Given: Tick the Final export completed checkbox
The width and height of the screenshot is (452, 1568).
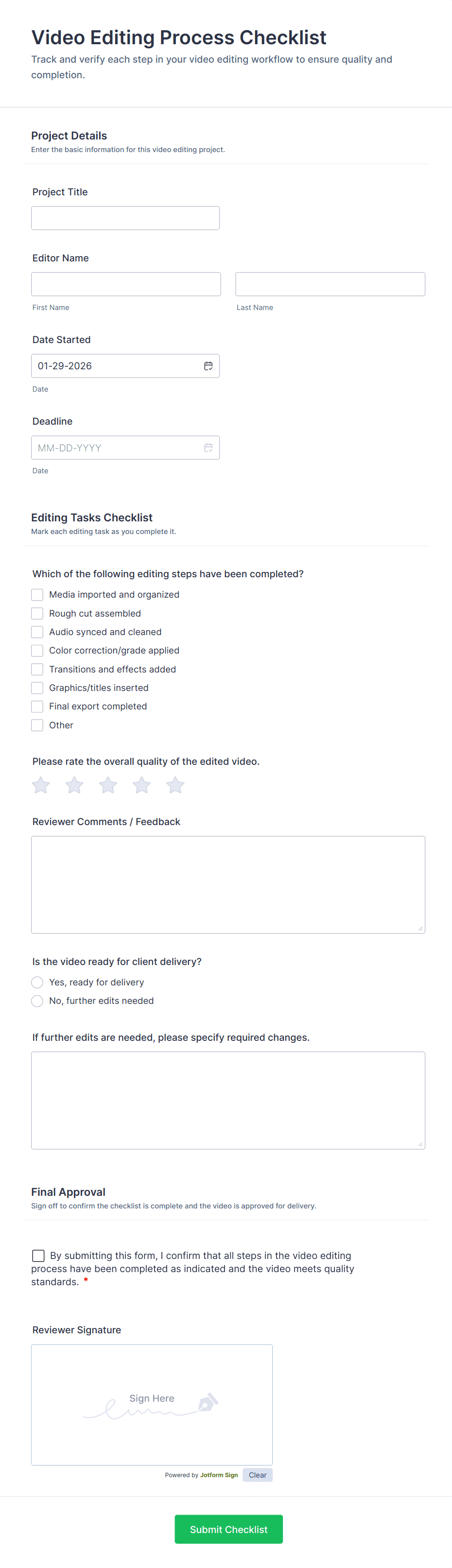Looking at the screenshot, I should coord(37,706).
